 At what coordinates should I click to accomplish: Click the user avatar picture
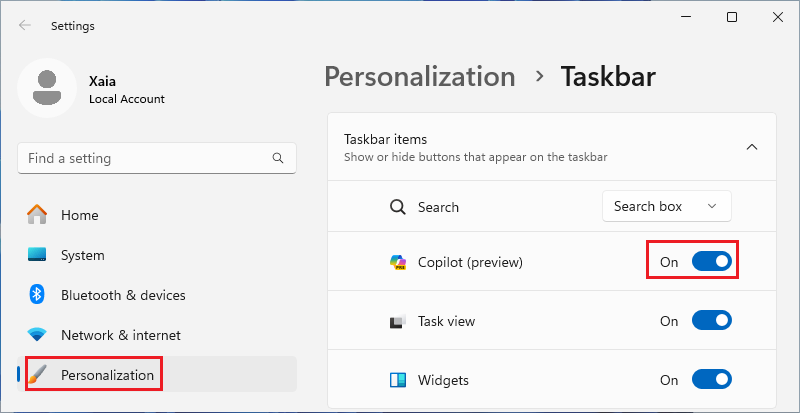coord(46,88)
